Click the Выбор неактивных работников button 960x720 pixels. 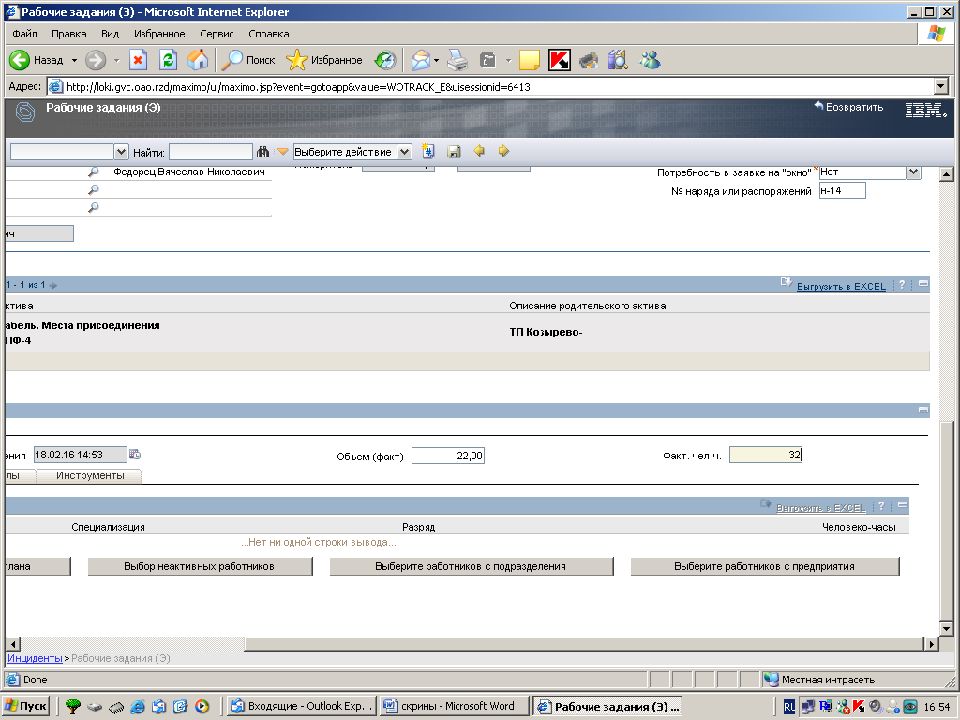200,566
